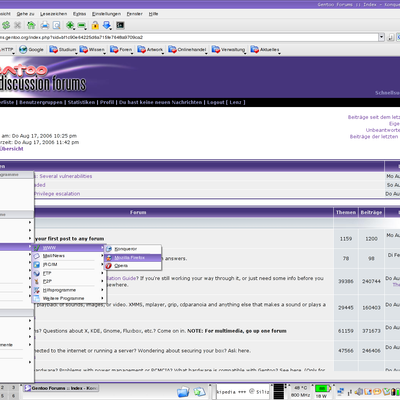
Task: Select Konqueror in the WWW submenu
Action: tap(133, 249)
